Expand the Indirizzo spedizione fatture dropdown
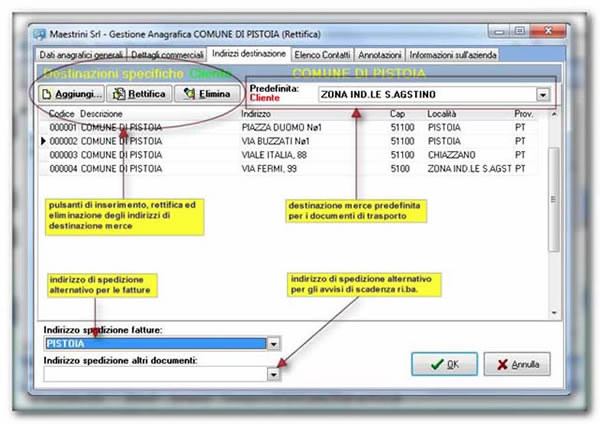Screen dimensions: 600x424 tap(274, 343)
